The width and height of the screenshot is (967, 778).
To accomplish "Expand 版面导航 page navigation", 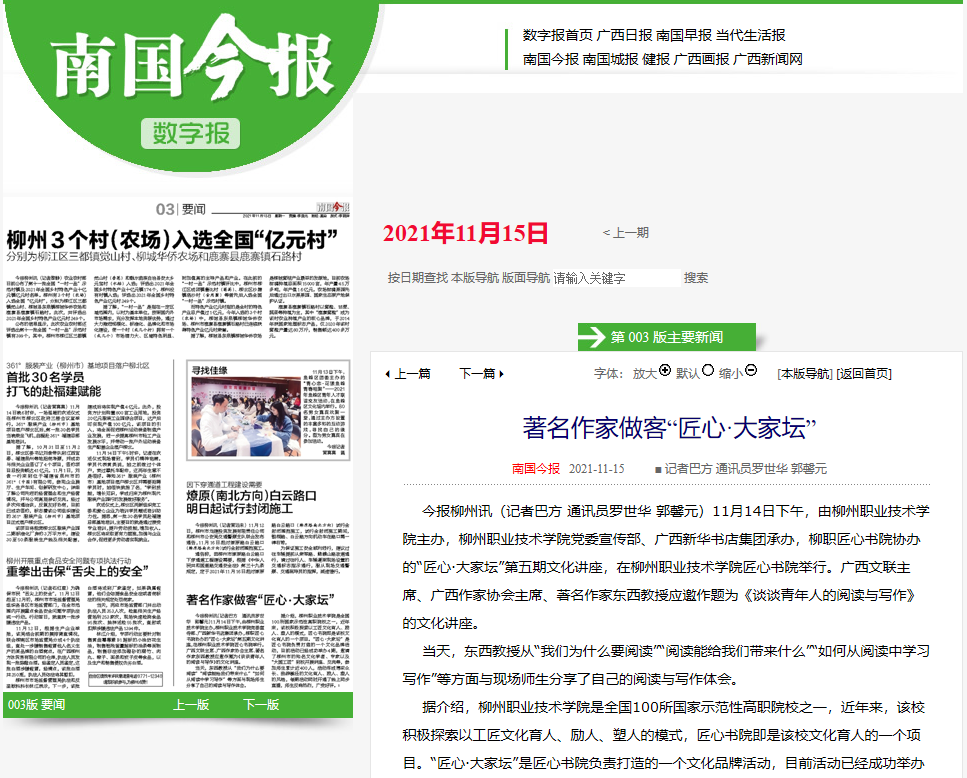I will (525, 278).
